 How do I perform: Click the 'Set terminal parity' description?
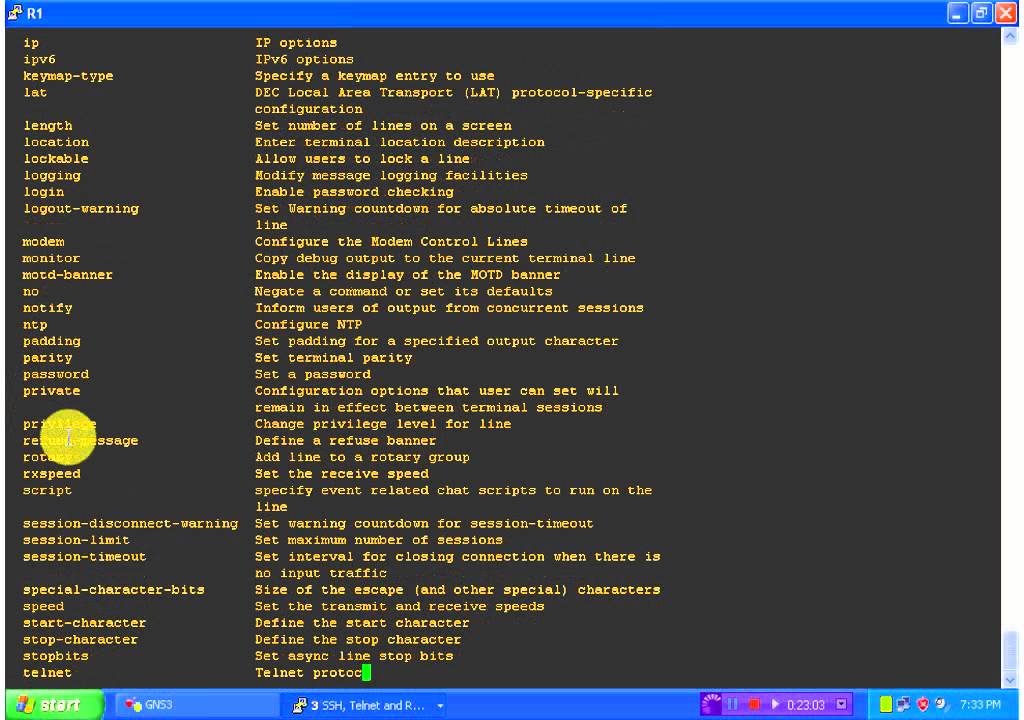click(334, 358)
